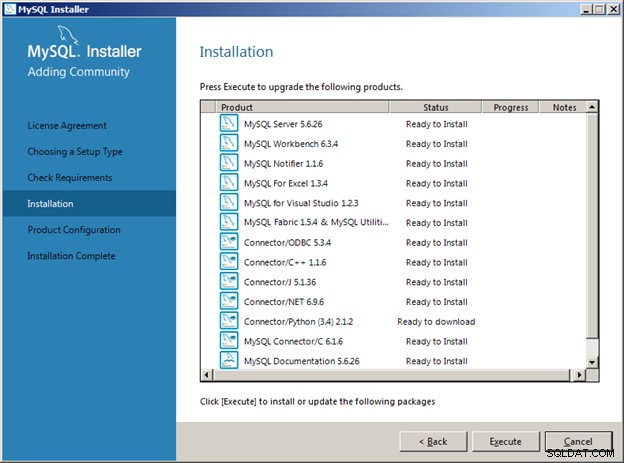This screenshot has width=624, height=463.
Task: Click the Back button
Action: point(433,442)
